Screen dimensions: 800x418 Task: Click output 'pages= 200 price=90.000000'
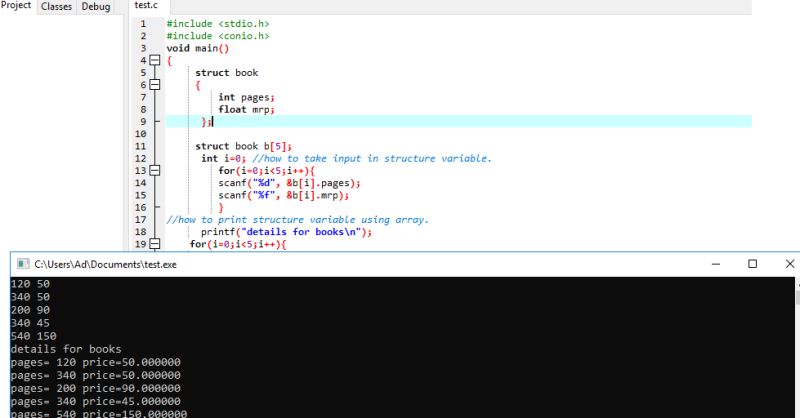pyautogui.click(x=95, y=388)
